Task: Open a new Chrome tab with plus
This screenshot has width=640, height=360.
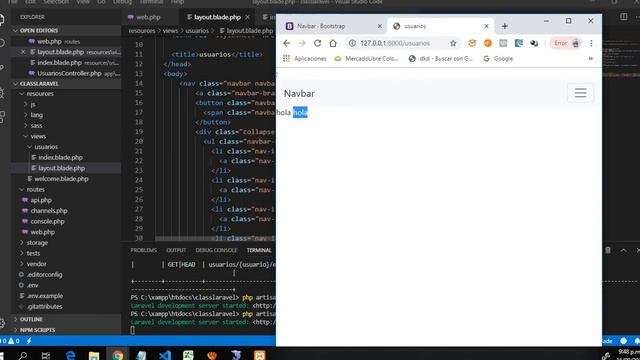Action: click(504, 26)
